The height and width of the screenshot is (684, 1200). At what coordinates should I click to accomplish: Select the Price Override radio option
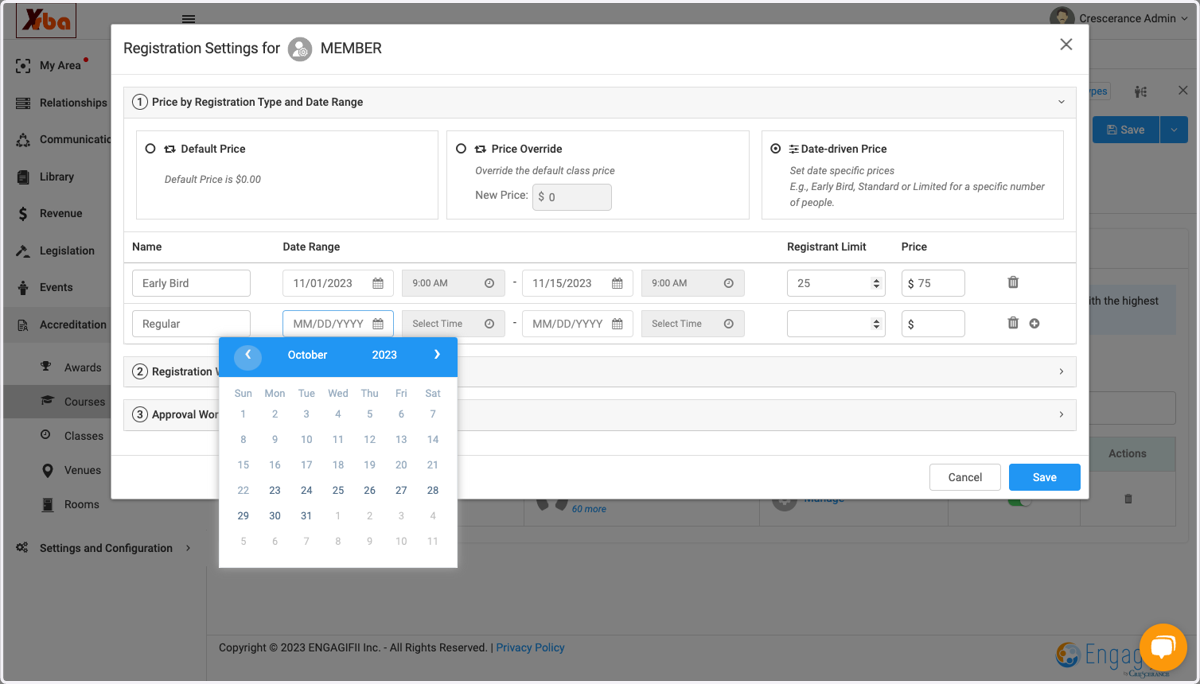[x=461, y=148]
